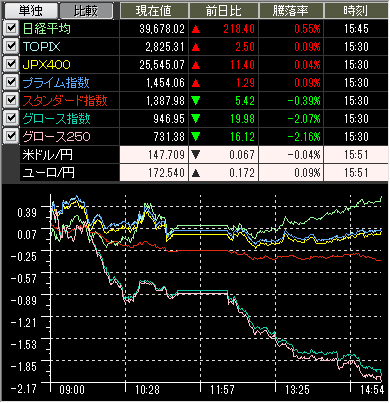Select the 米ドル/円 current value cell
The image size is (390, 403).
point(154,155)
